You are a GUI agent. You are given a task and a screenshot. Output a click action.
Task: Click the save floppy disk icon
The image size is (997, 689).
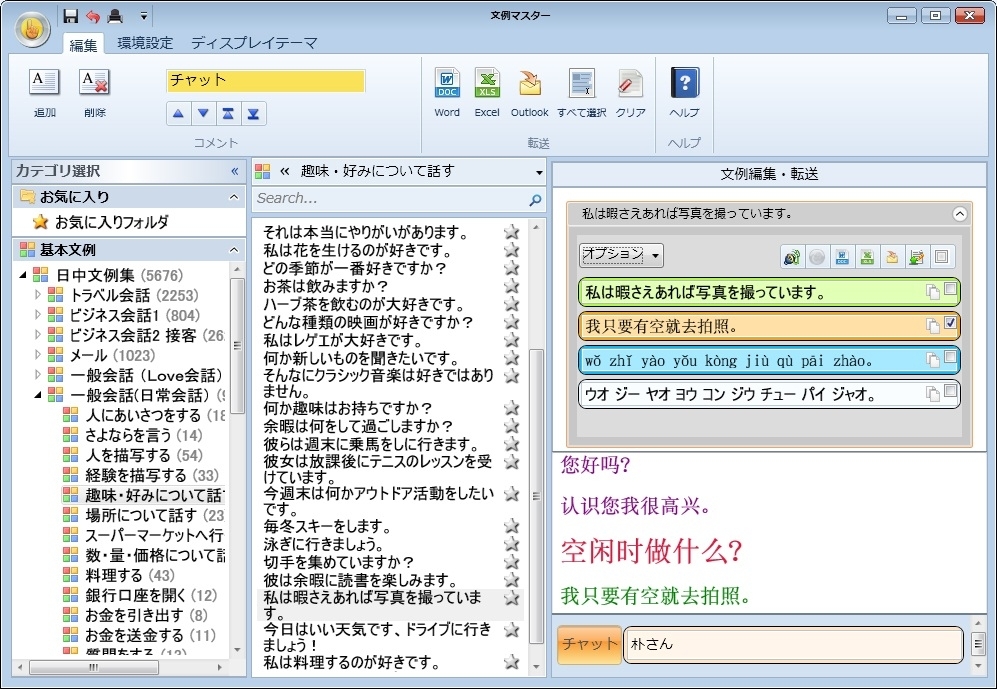(71, 16)
